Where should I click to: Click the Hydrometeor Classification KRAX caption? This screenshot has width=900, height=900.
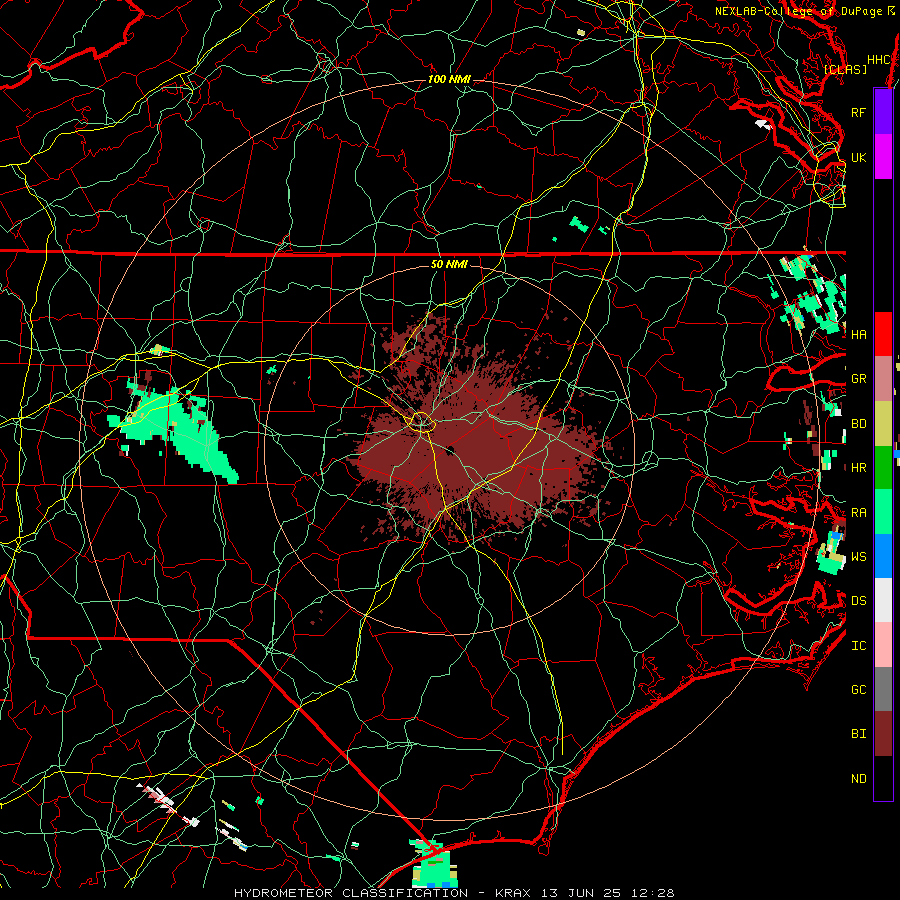[454, 893]
